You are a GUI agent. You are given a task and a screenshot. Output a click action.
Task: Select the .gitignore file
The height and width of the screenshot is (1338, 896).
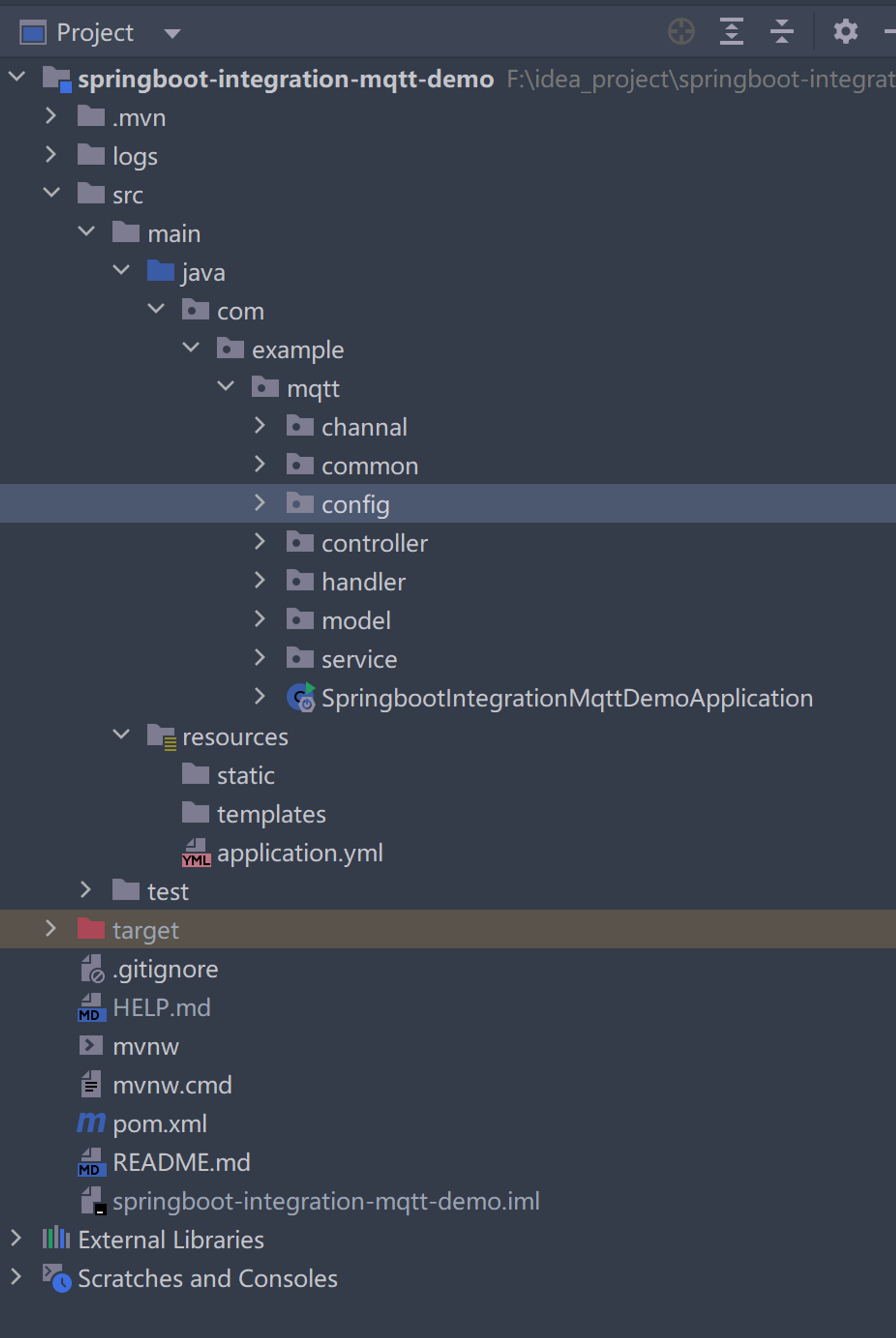tap(165, 969)
